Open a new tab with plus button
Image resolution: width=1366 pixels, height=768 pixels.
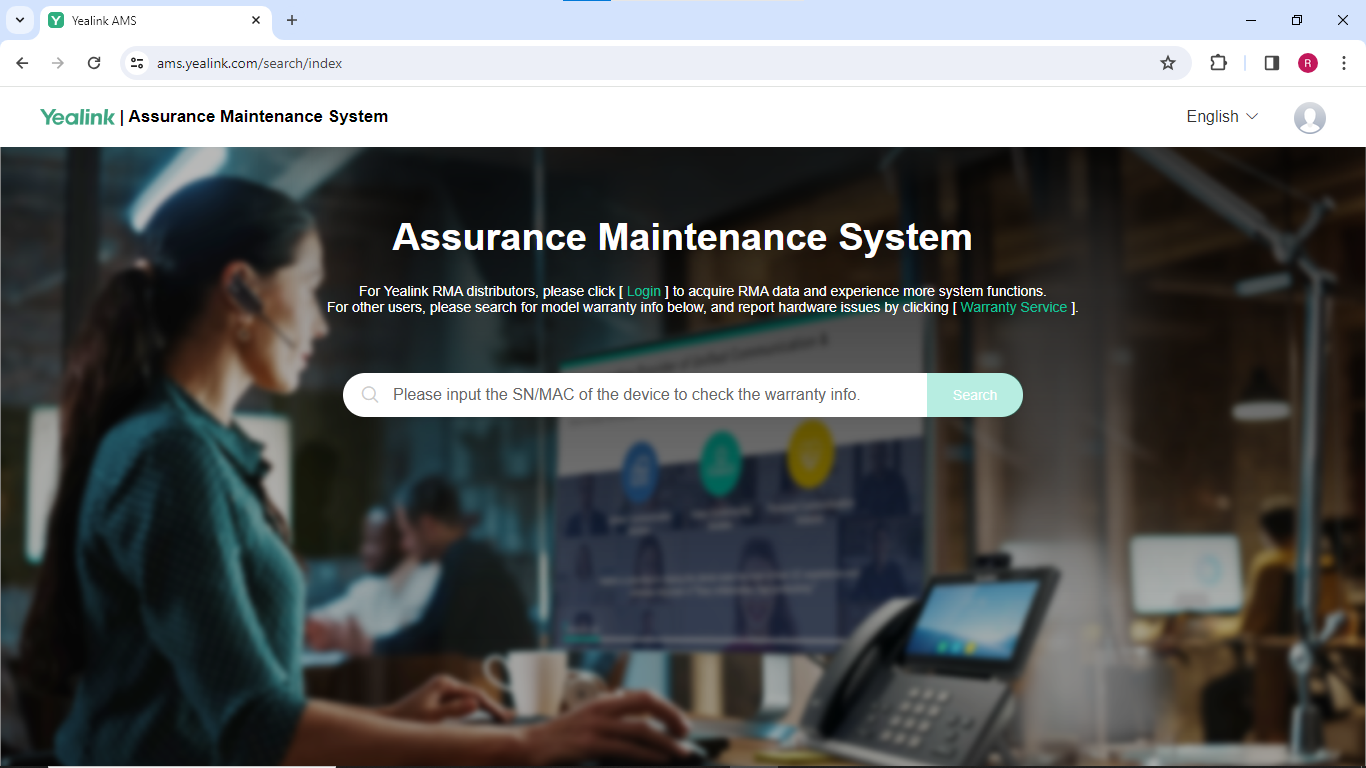pyautogui.click(x=292, y=20)
